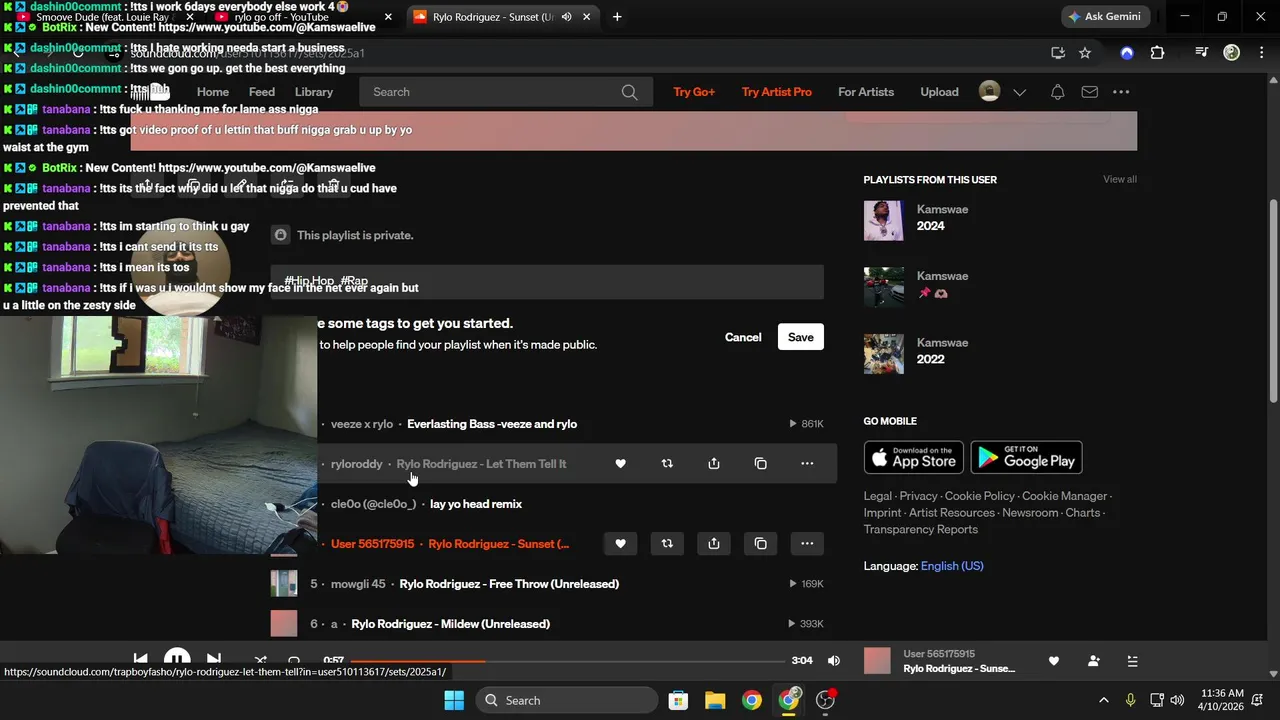Mute the Rylo Rodriguez - Sunset tab speaker
Image resolution: width=1280 pixels, height=720 pixels.
click(567, 17)
